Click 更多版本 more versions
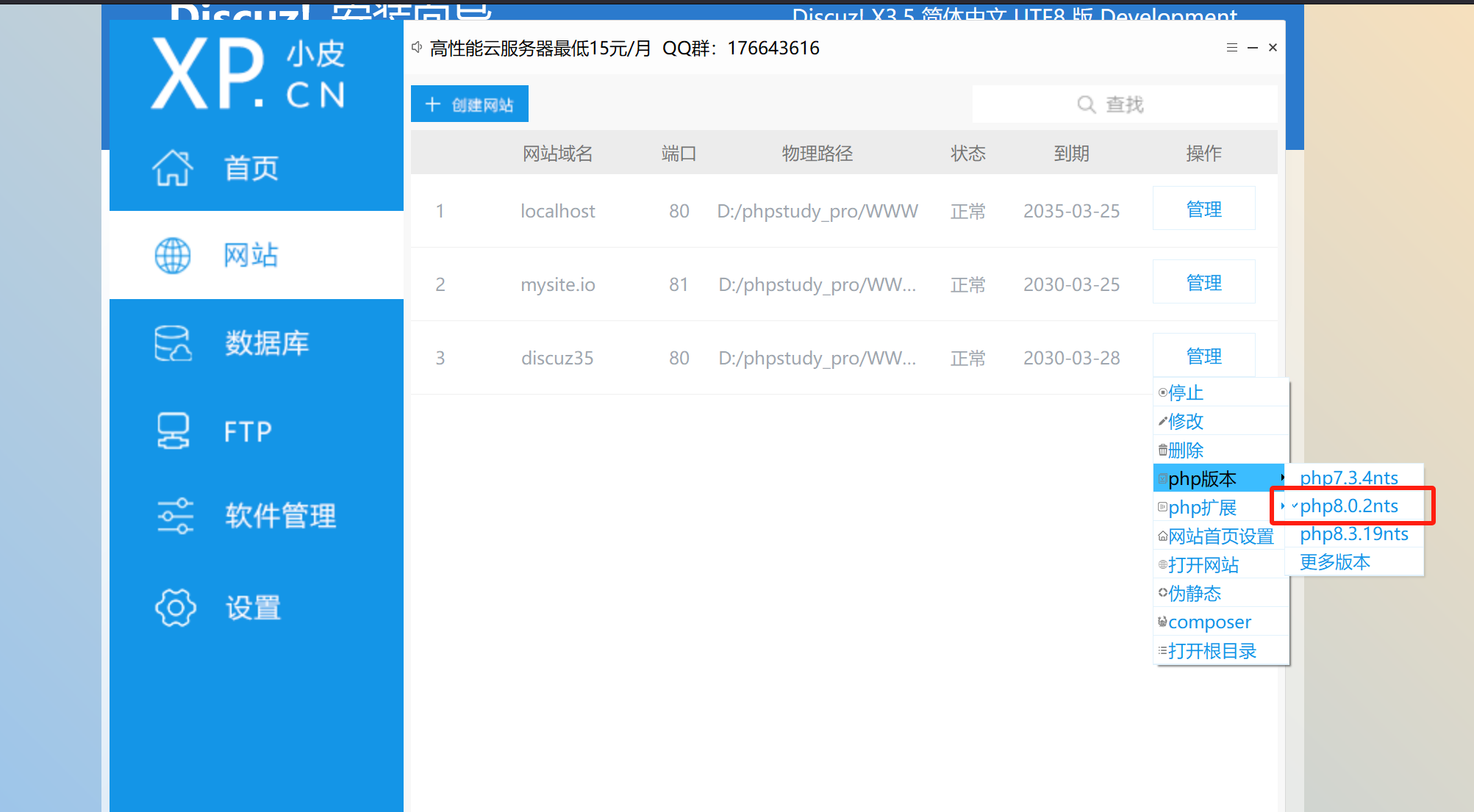 (x=1354, y=562)
